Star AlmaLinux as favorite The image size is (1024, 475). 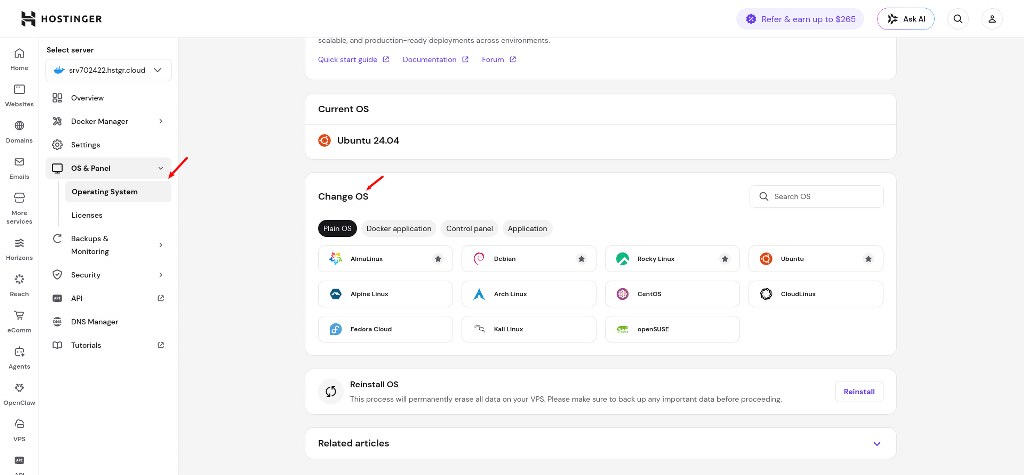(438, 259)
